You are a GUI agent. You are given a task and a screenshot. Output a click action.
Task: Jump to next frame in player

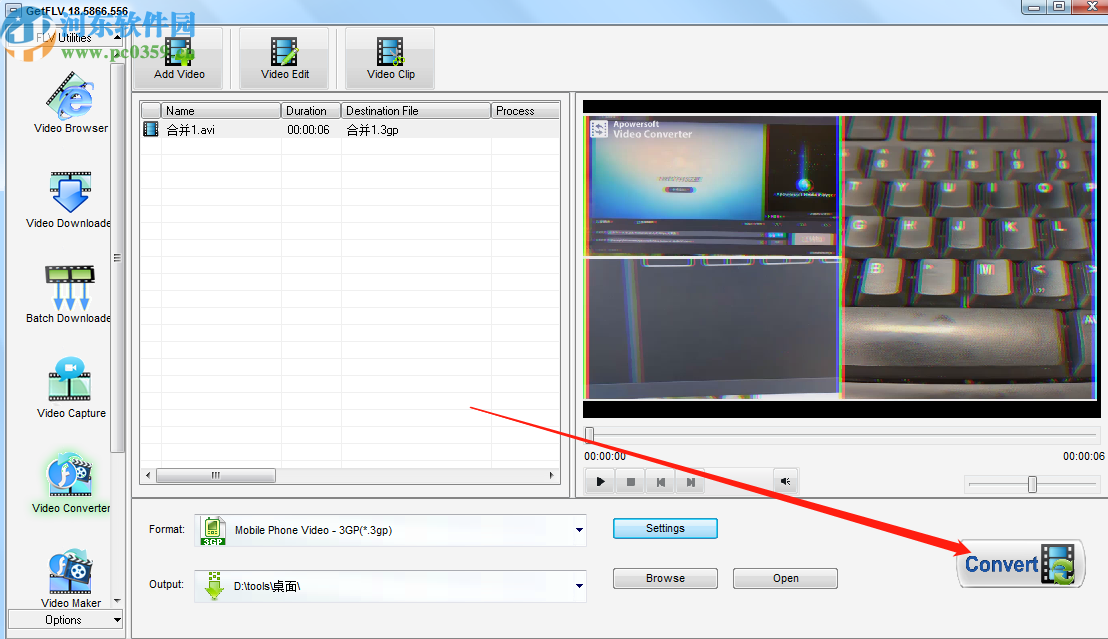tap(690, 482)
